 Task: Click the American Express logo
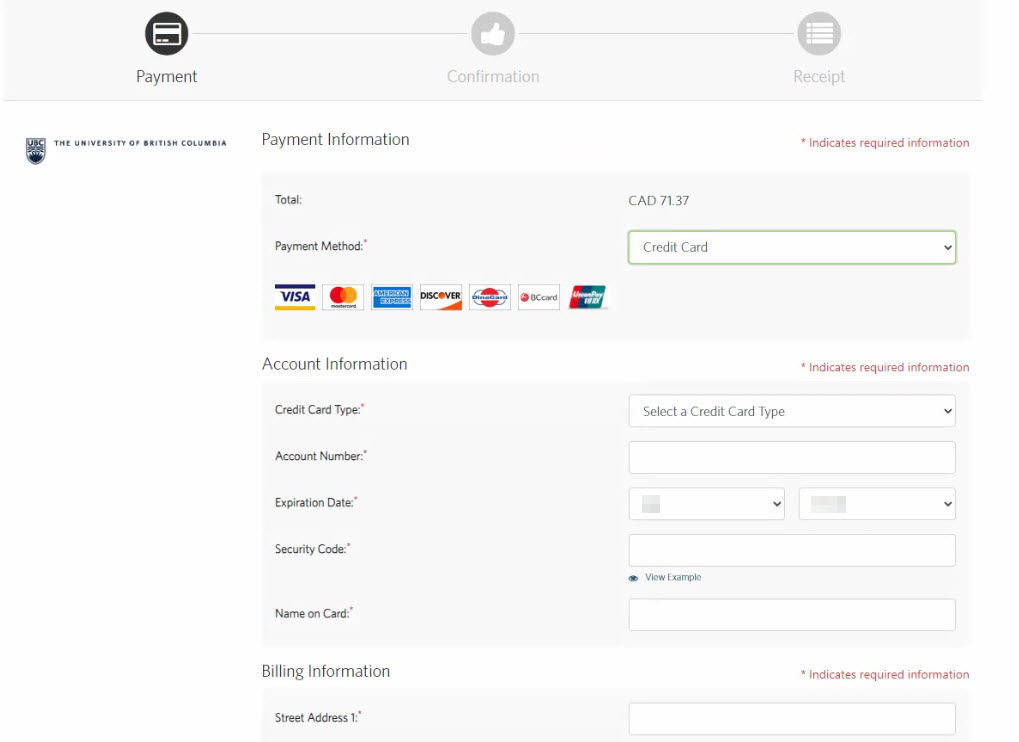pyautogui.click(x=392, y=297)
